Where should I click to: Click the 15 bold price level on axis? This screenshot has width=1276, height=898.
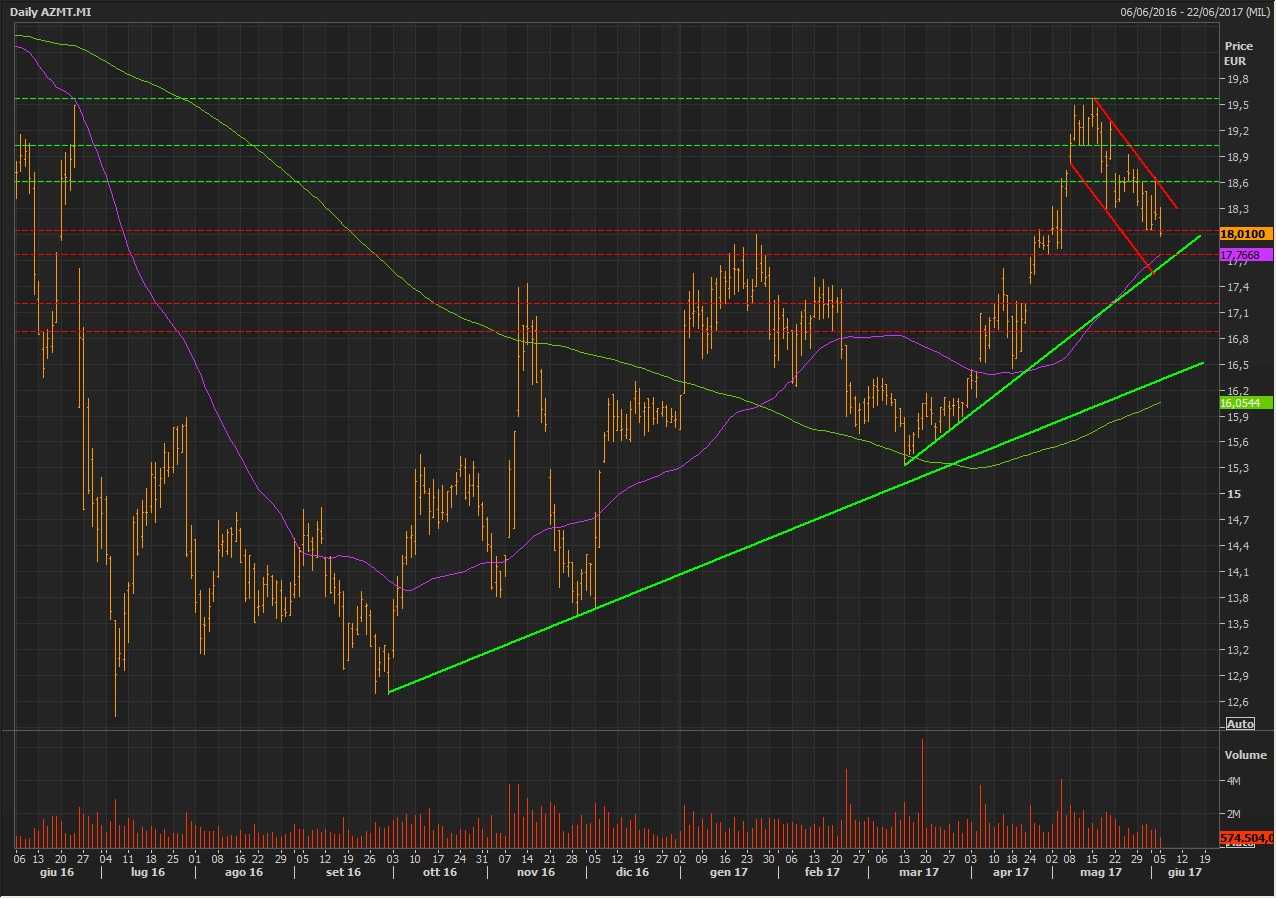(x=1232, y=494)
